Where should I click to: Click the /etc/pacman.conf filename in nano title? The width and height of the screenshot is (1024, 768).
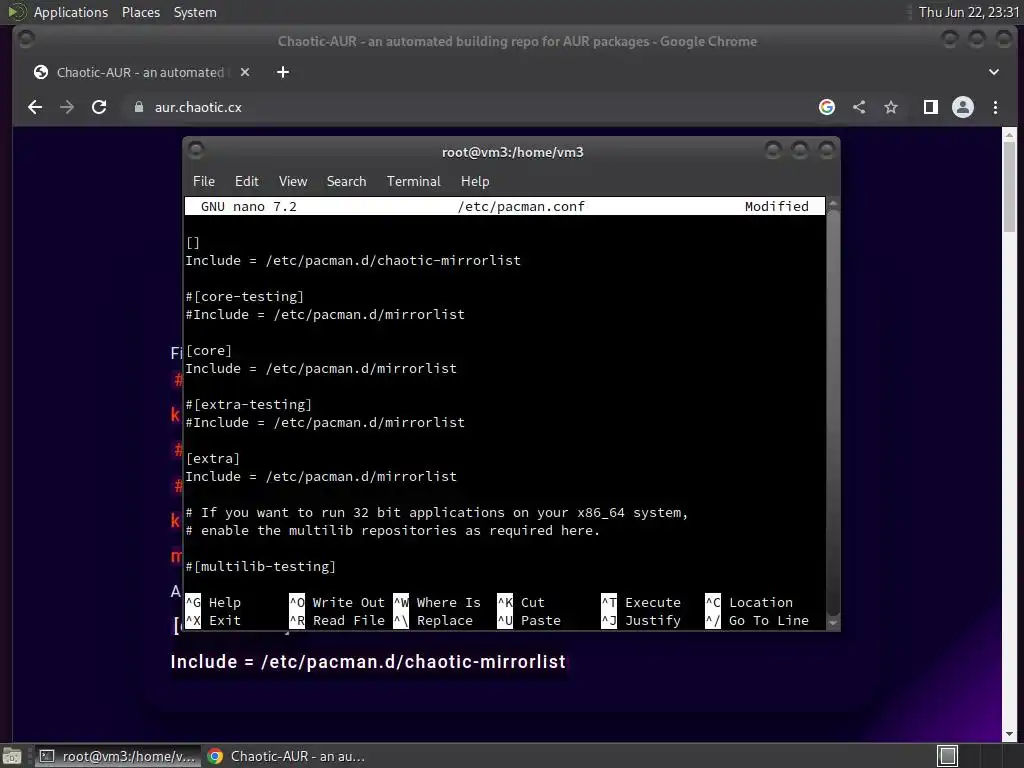pos(521,206)
